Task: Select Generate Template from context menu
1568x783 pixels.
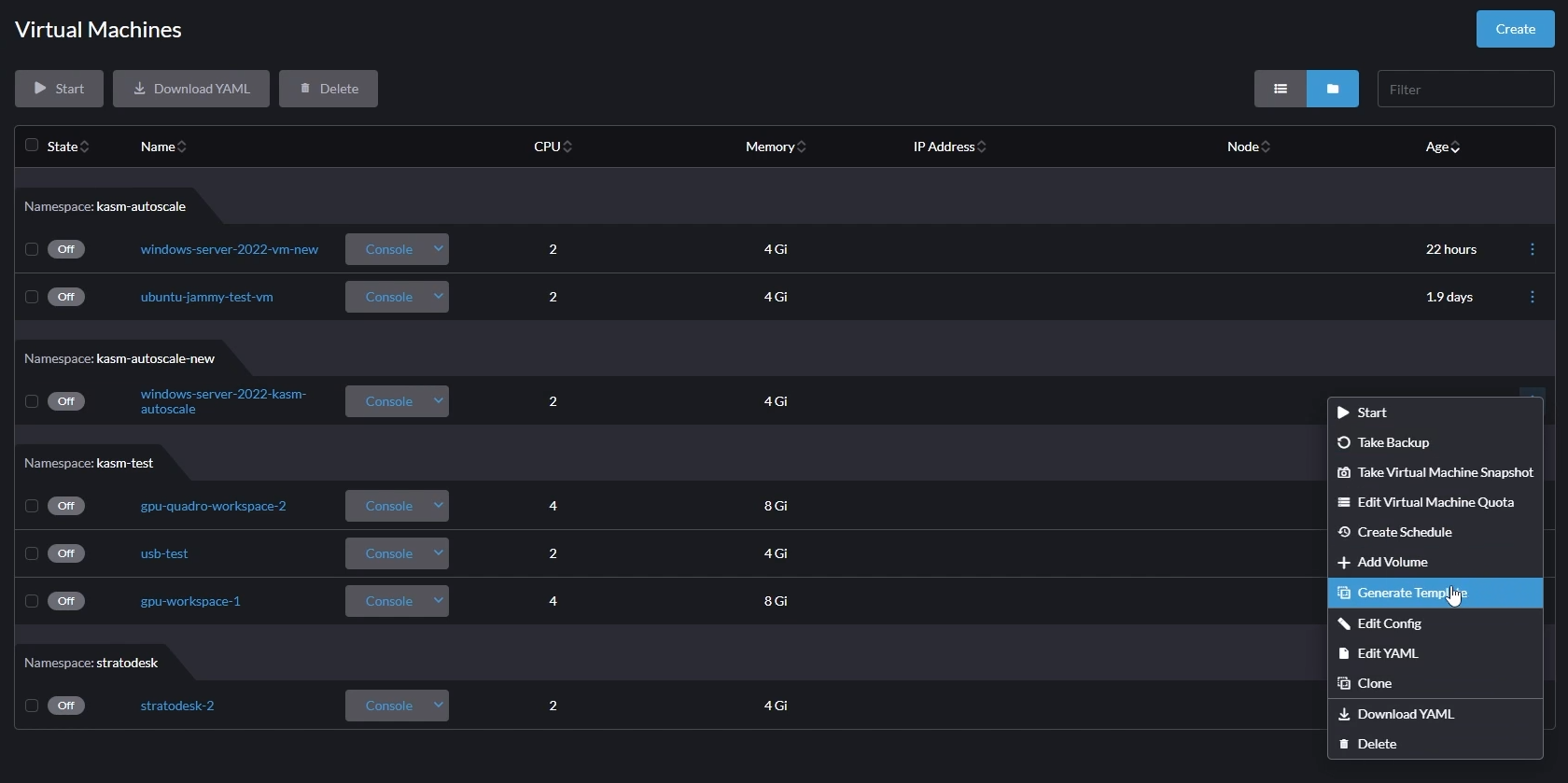Action: [1411, 593]
